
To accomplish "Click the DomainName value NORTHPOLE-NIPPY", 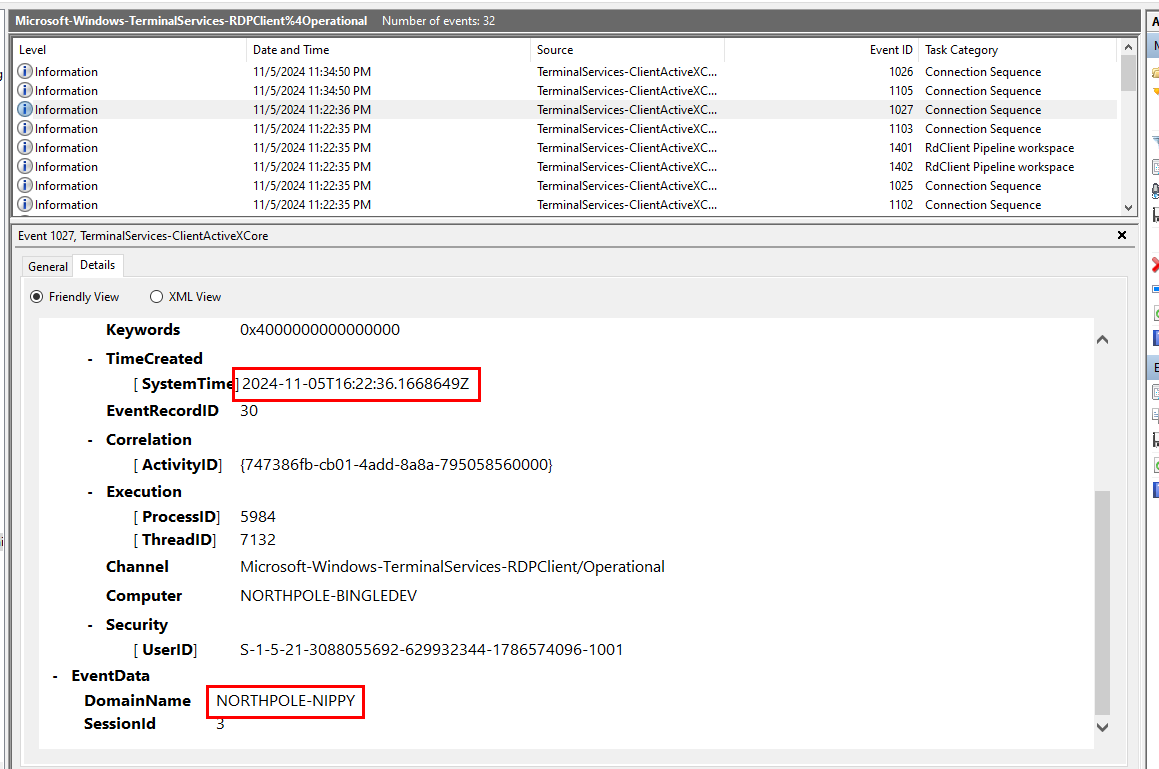I will [x=285, y=700].
